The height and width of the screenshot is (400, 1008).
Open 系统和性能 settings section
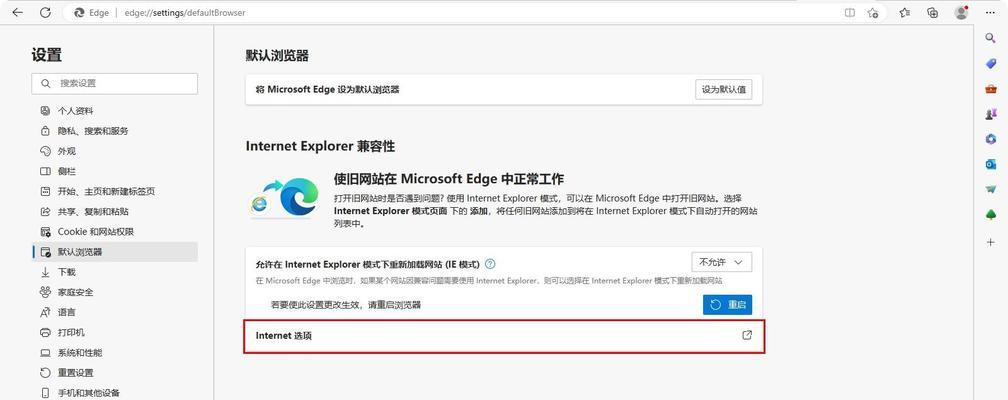pyautogui.click(x=115, y=352)
